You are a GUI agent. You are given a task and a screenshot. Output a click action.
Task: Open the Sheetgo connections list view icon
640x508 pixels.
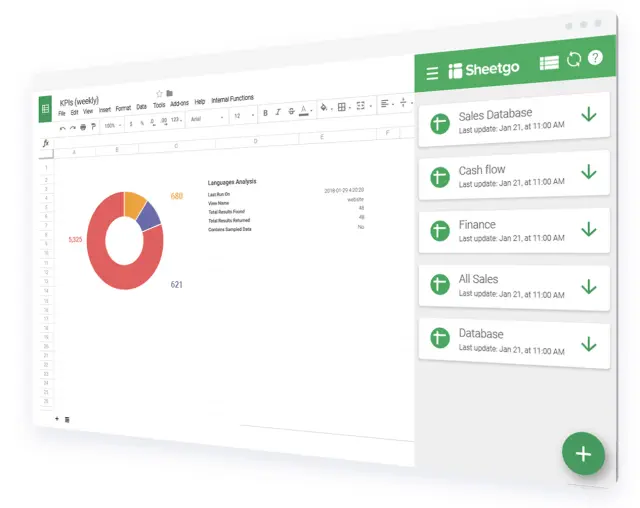pos(549,63)
